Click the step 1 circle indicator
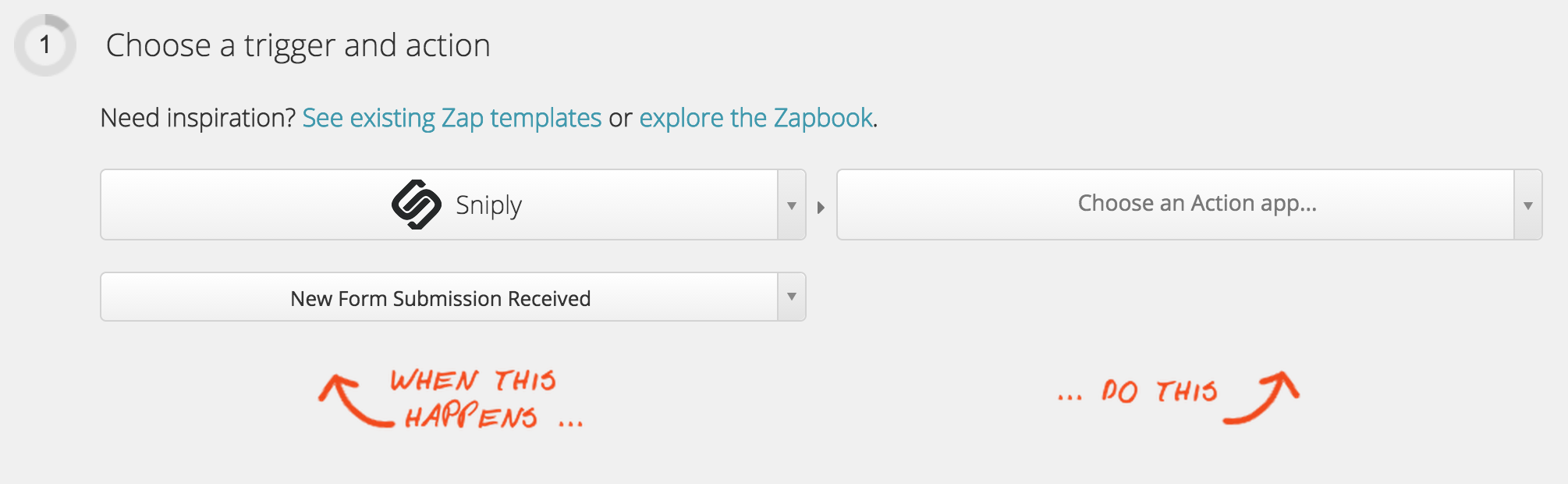Screen dimensions: 1568x484 coord(45,44)
